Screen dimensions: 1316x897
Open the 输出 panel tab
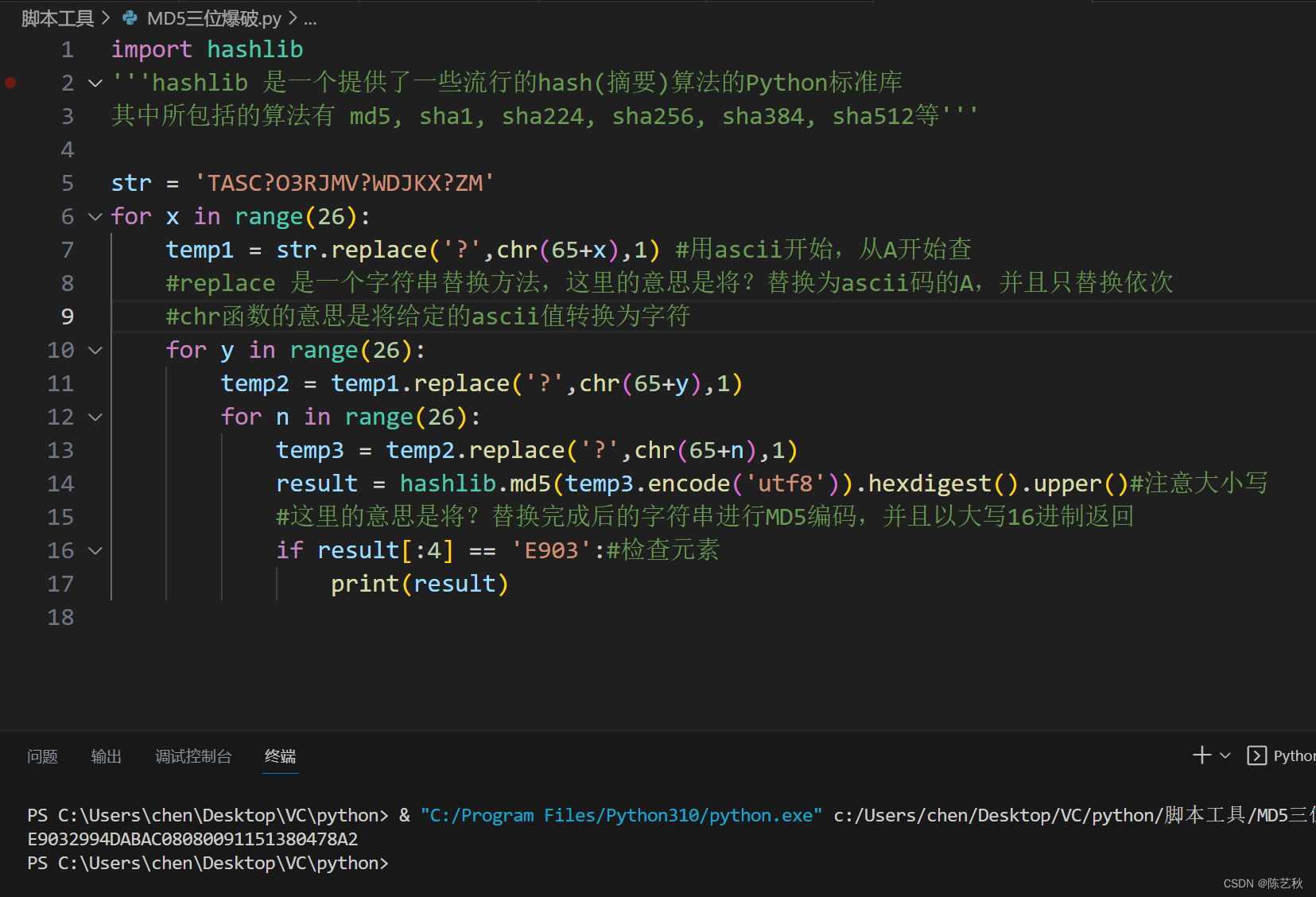pyautogui.click(x=107, y=756)
